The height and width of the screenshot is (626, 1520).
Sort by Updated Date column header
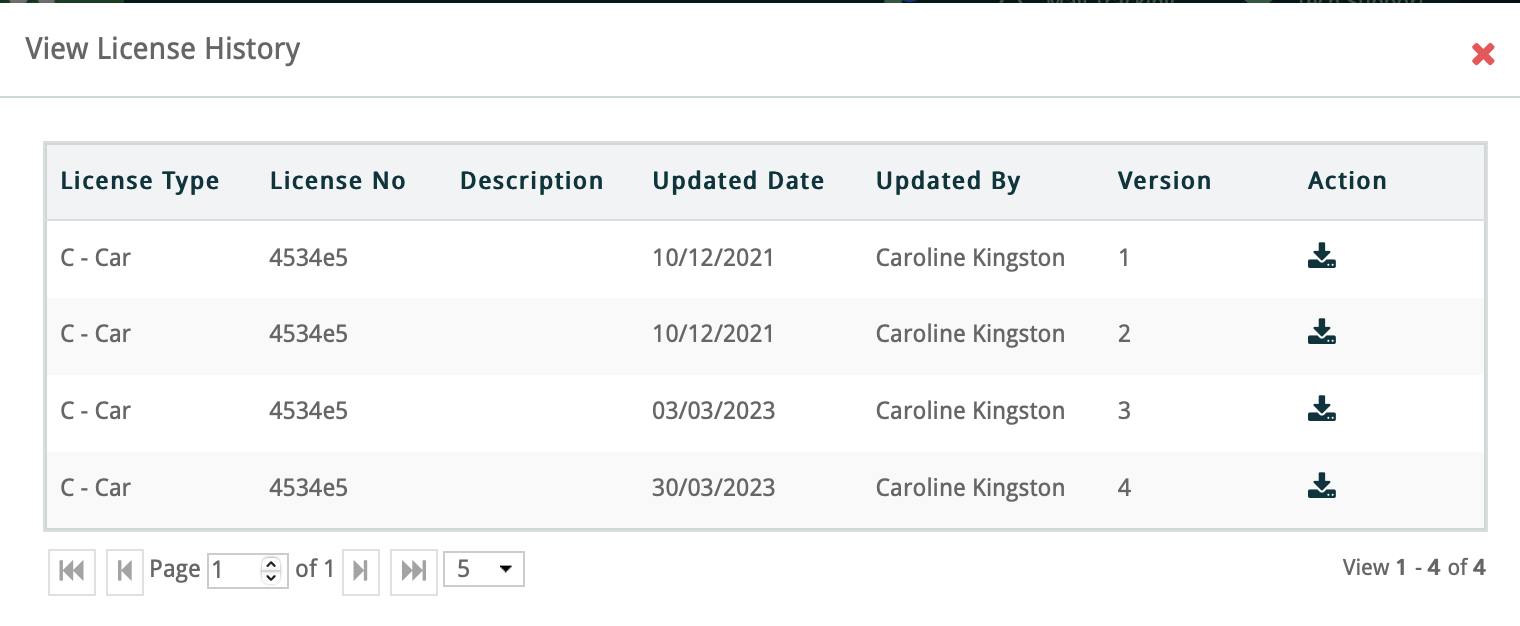click(x=738, y=181)
